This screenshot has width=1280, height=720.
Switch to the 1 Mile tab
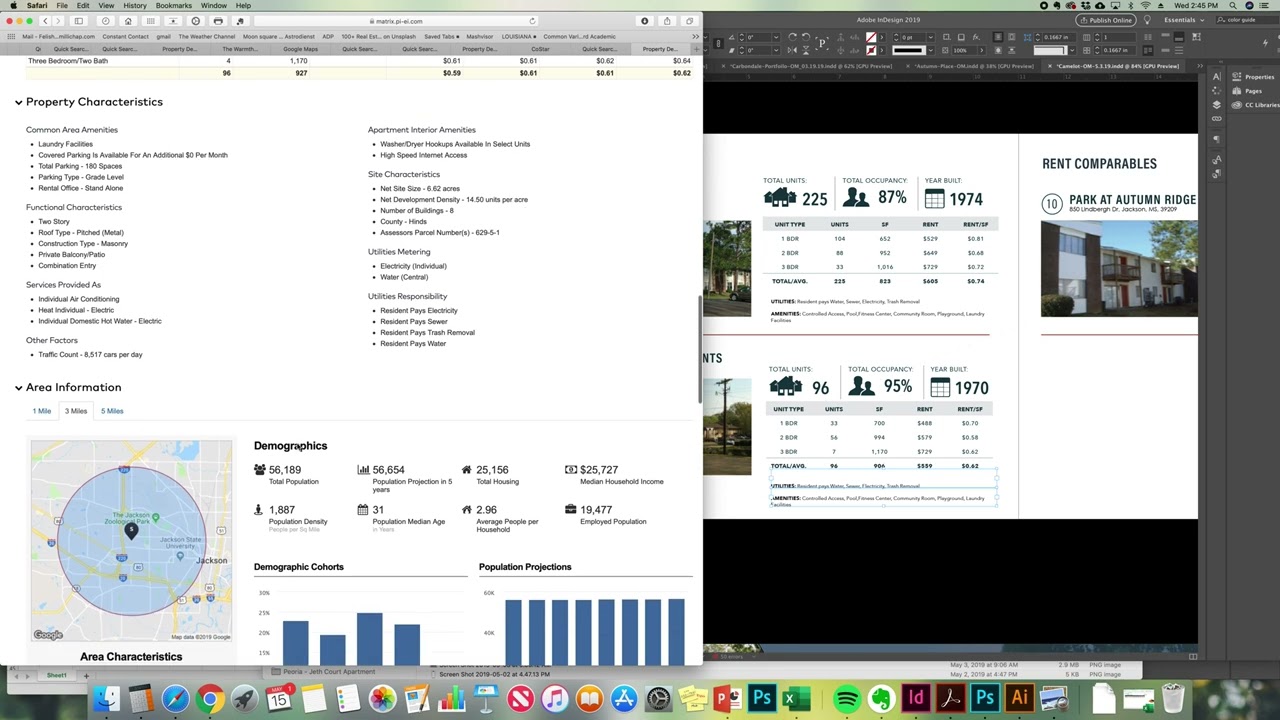point(41,411)
